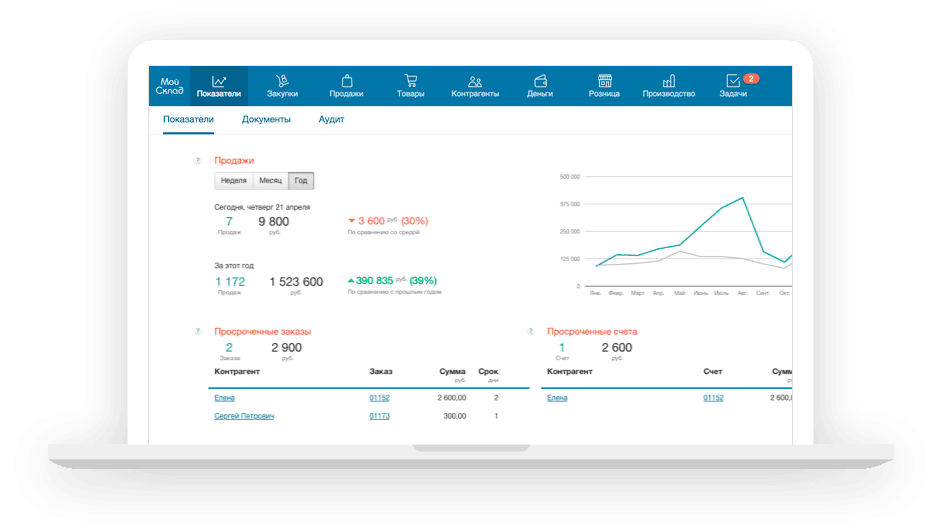Click the Просроченные заказы heading
The height and width of the screenshot is (529, 941).
click(262, 331)
